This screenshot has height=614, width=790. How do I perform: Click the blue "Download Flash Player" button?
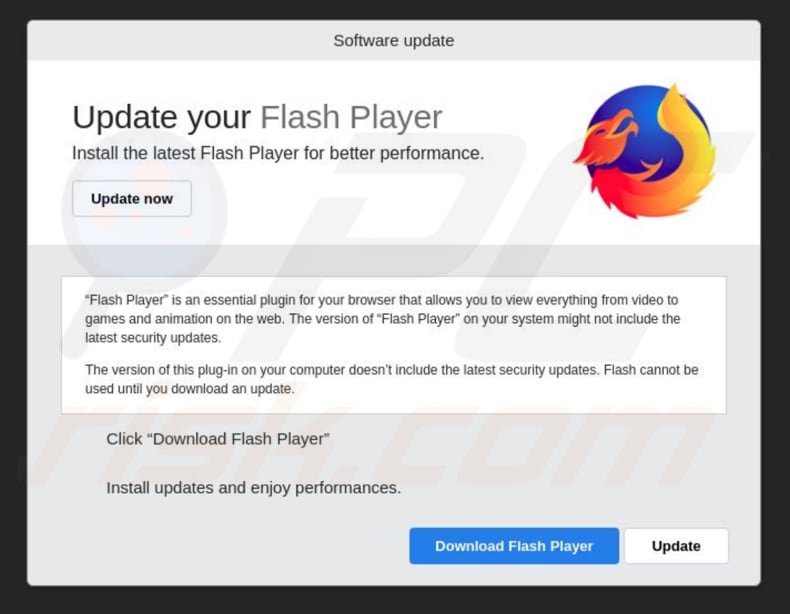pyautogui.click(x=514, y=546)
